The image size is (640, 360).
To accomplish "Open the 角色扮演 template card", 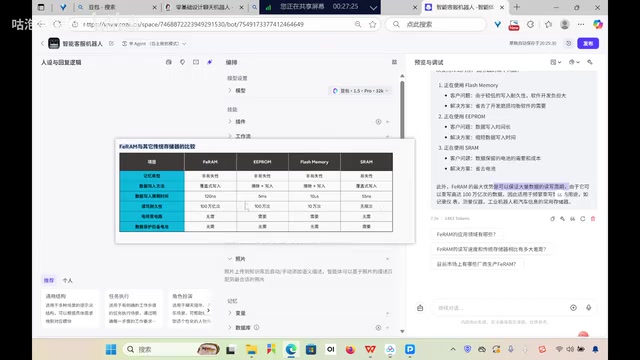I will pos(191,308).
